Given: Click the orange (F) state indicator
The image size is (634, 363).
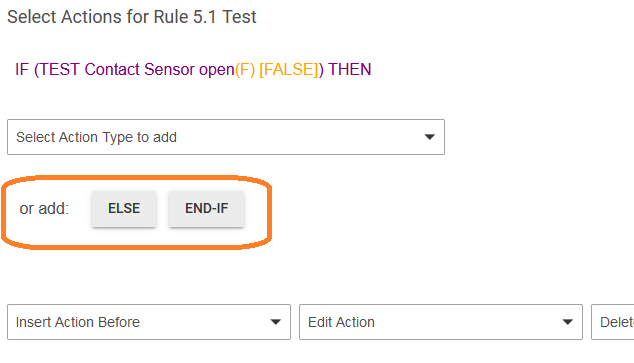Looking at the screenshot, I should [245, 70].
